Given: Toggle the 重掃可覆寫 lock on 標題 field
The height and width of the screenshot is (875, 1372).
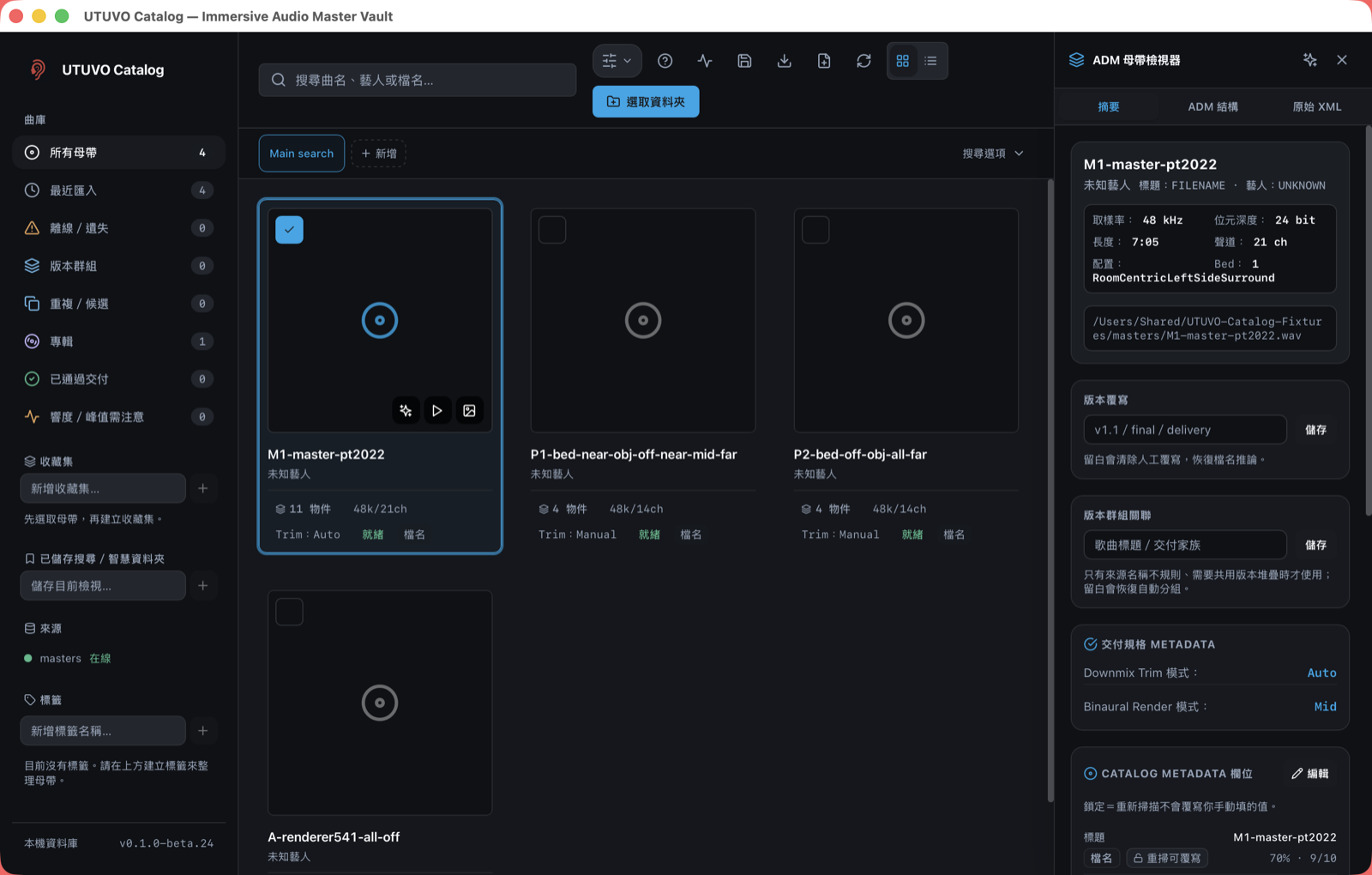Looking at the screenshot, I should pos(1167,858).
